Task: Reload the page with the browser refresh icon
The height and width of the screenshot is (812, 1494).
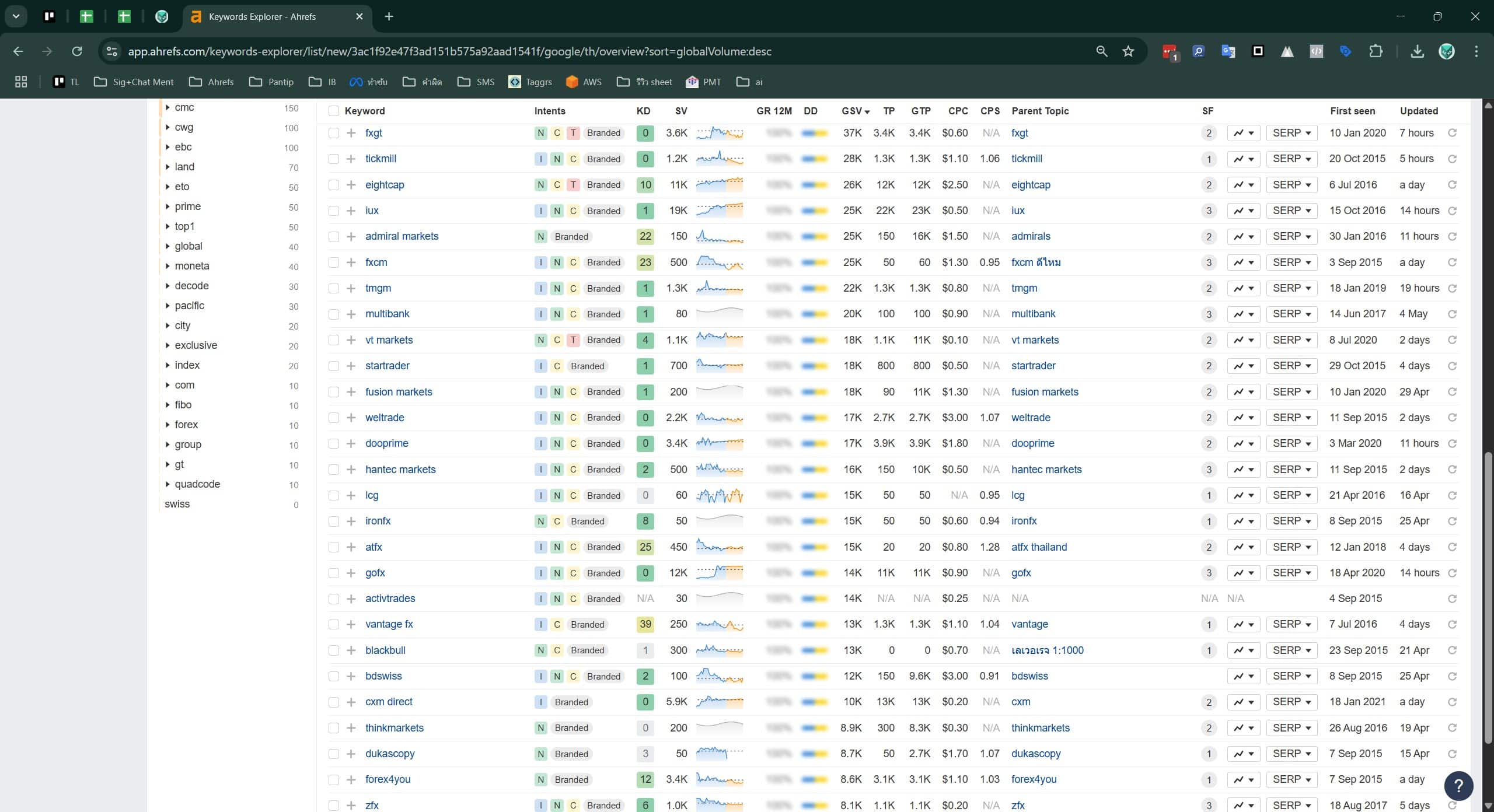Action: 76,51
